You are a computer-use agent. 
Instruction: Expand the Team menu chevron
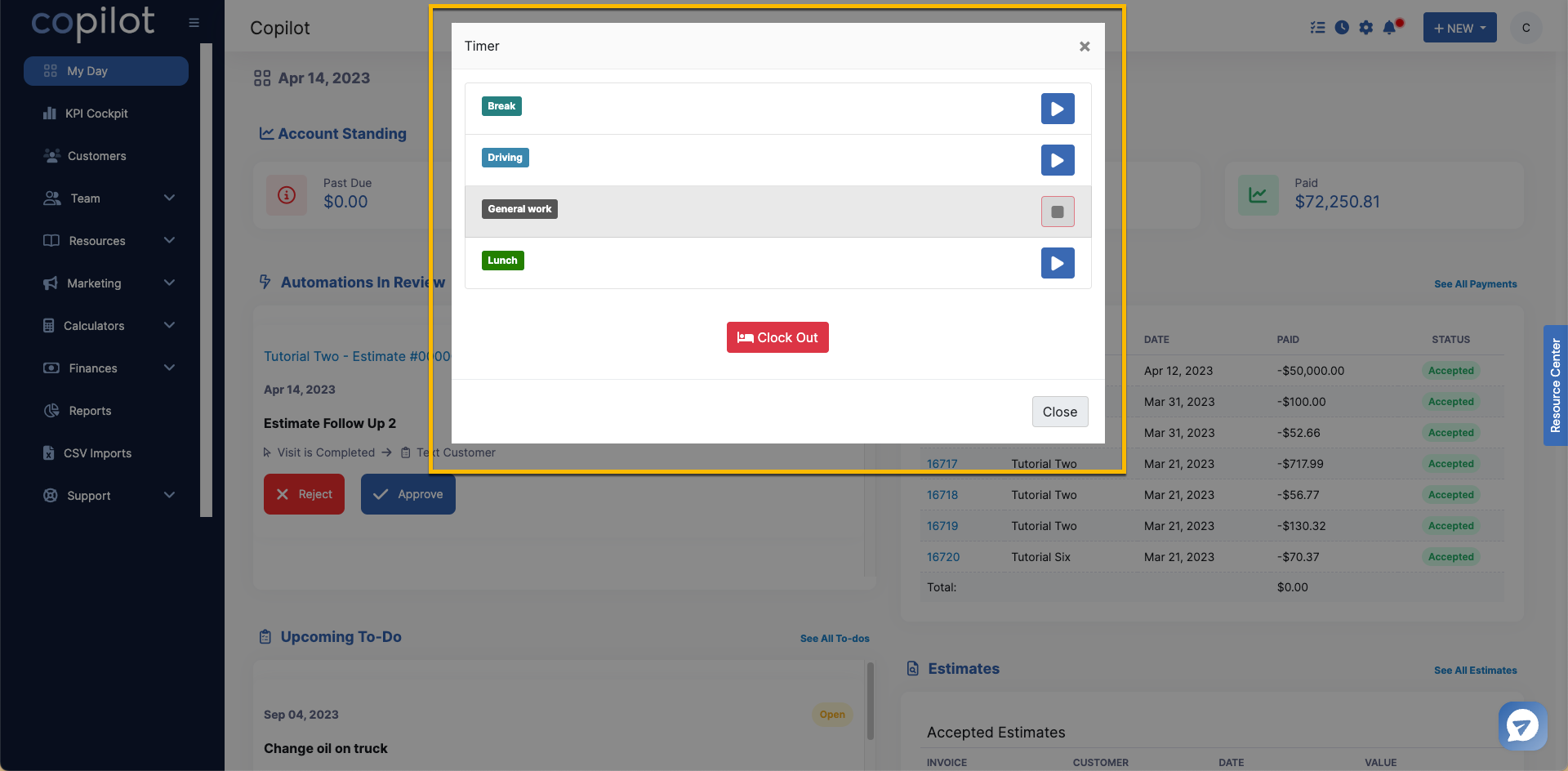point(169,198)
